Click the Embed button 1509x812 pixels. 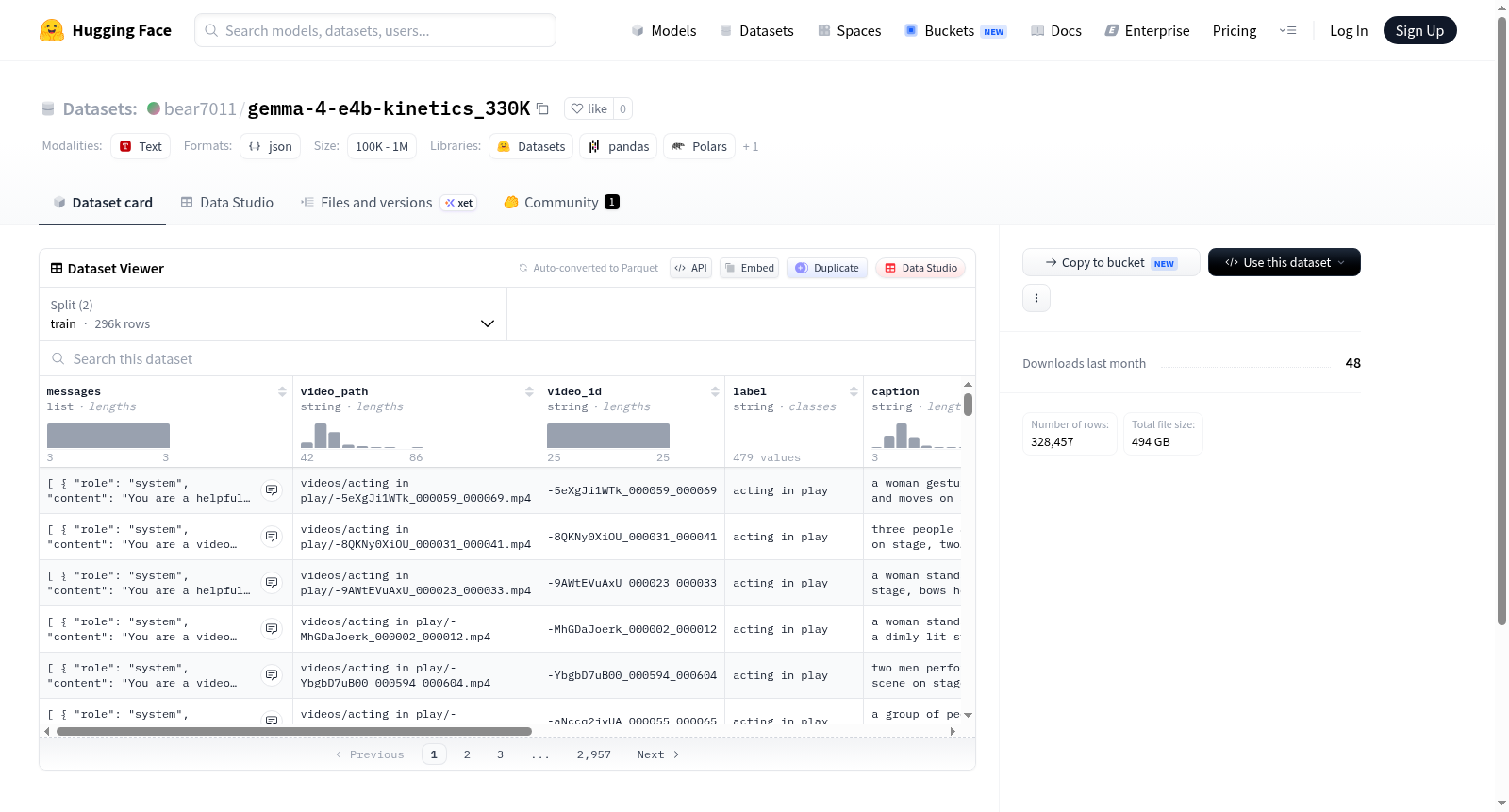[x=749, y=268]
